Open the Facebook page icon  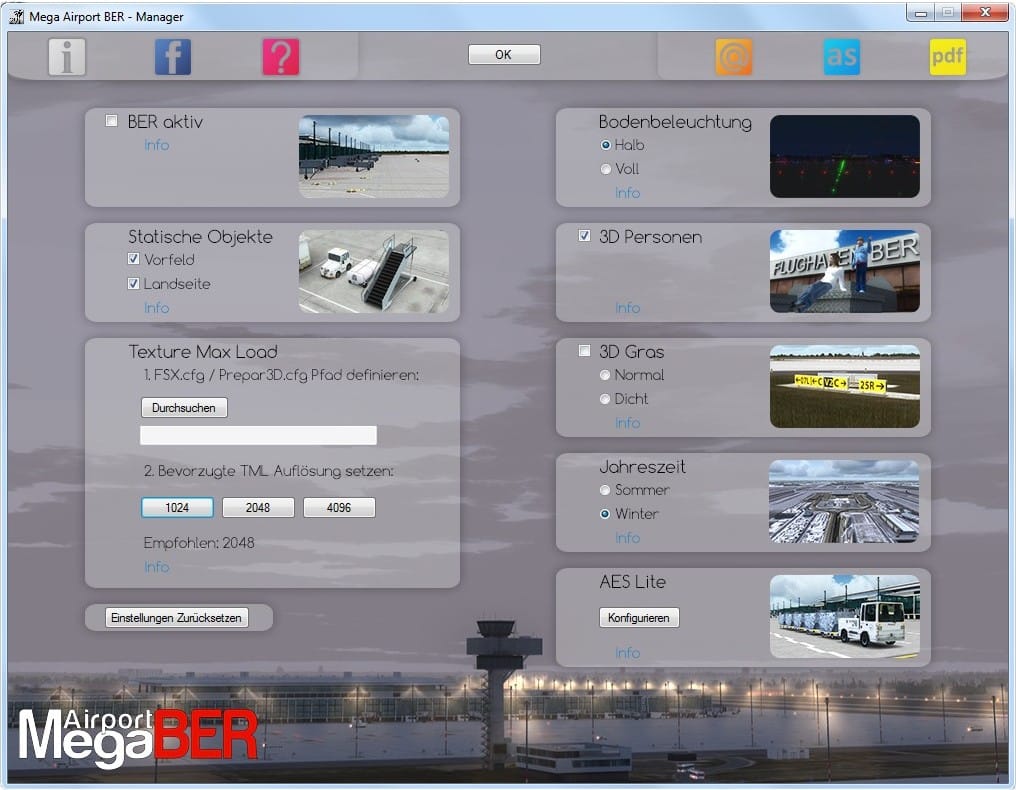(x=173, y=57)
